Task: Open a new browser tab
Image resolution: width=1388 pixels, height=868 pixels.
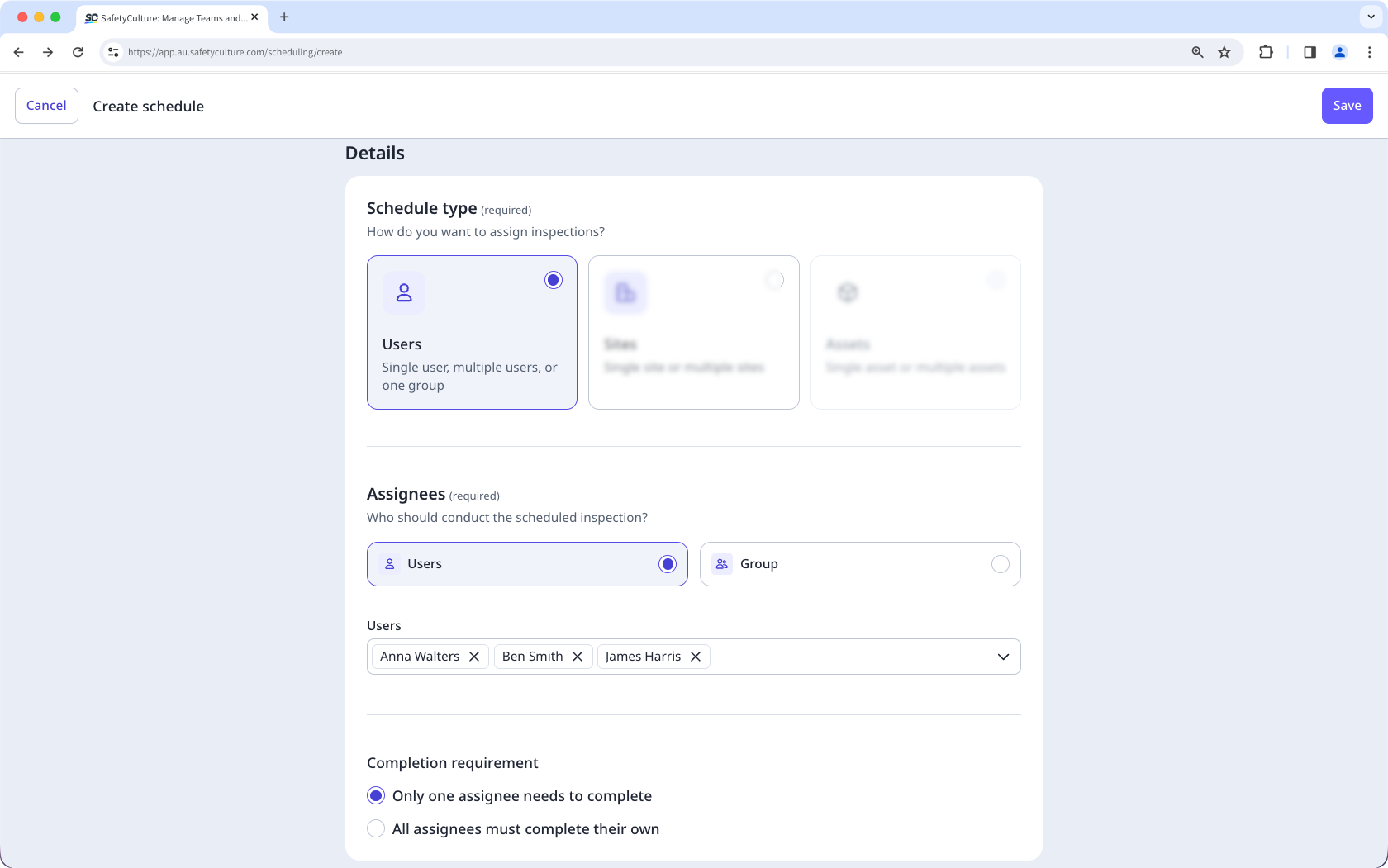Action: (284, 17)
